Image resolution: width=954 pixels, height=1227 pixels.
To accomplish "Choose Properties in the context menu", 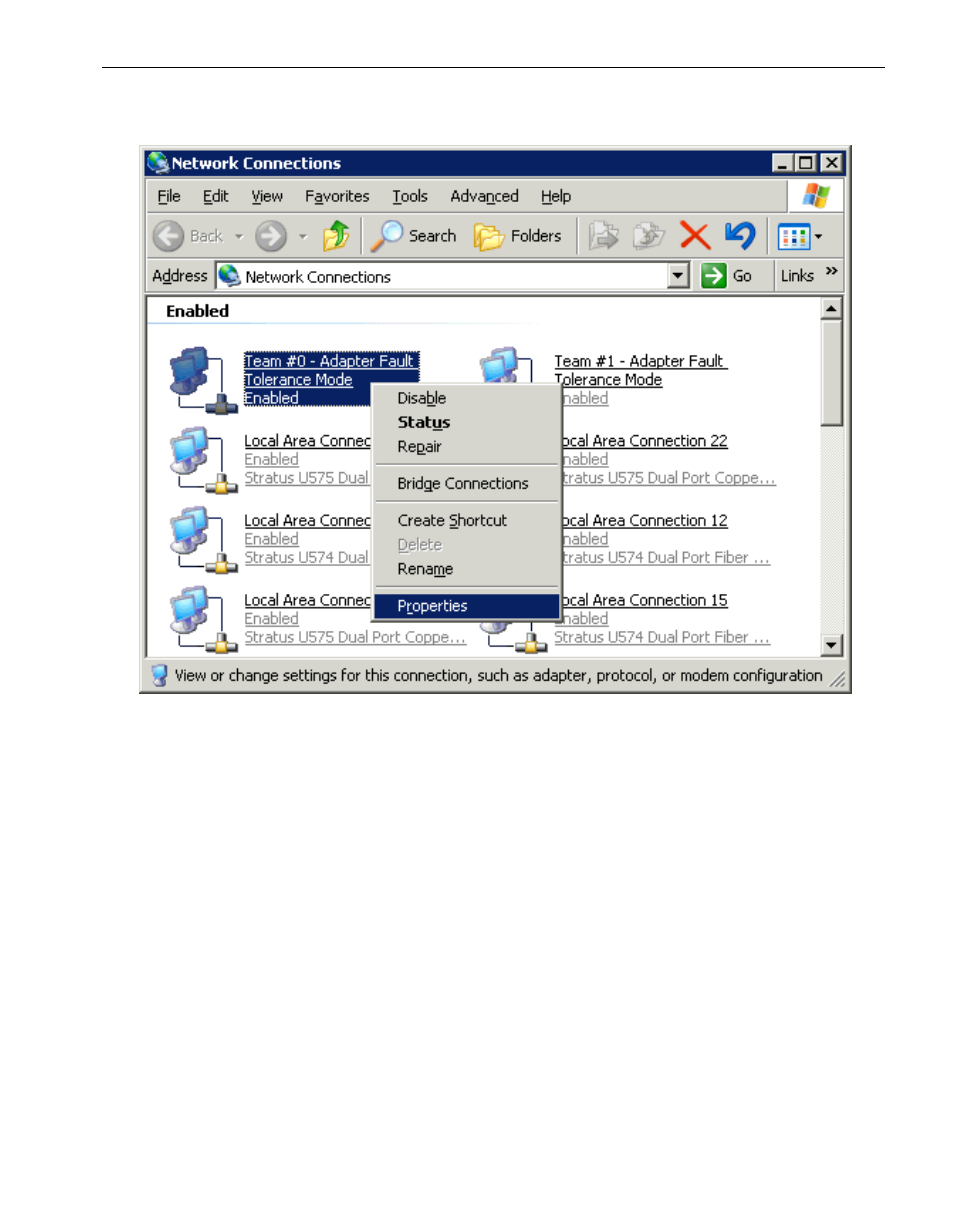I will (x=466, y=605).
